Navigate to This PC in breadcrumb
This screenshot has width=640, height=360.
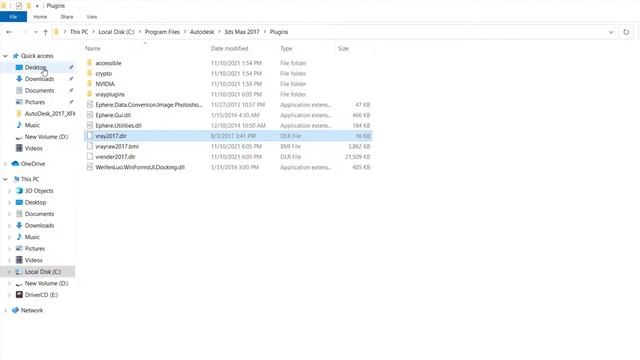(x=79, y=32)
